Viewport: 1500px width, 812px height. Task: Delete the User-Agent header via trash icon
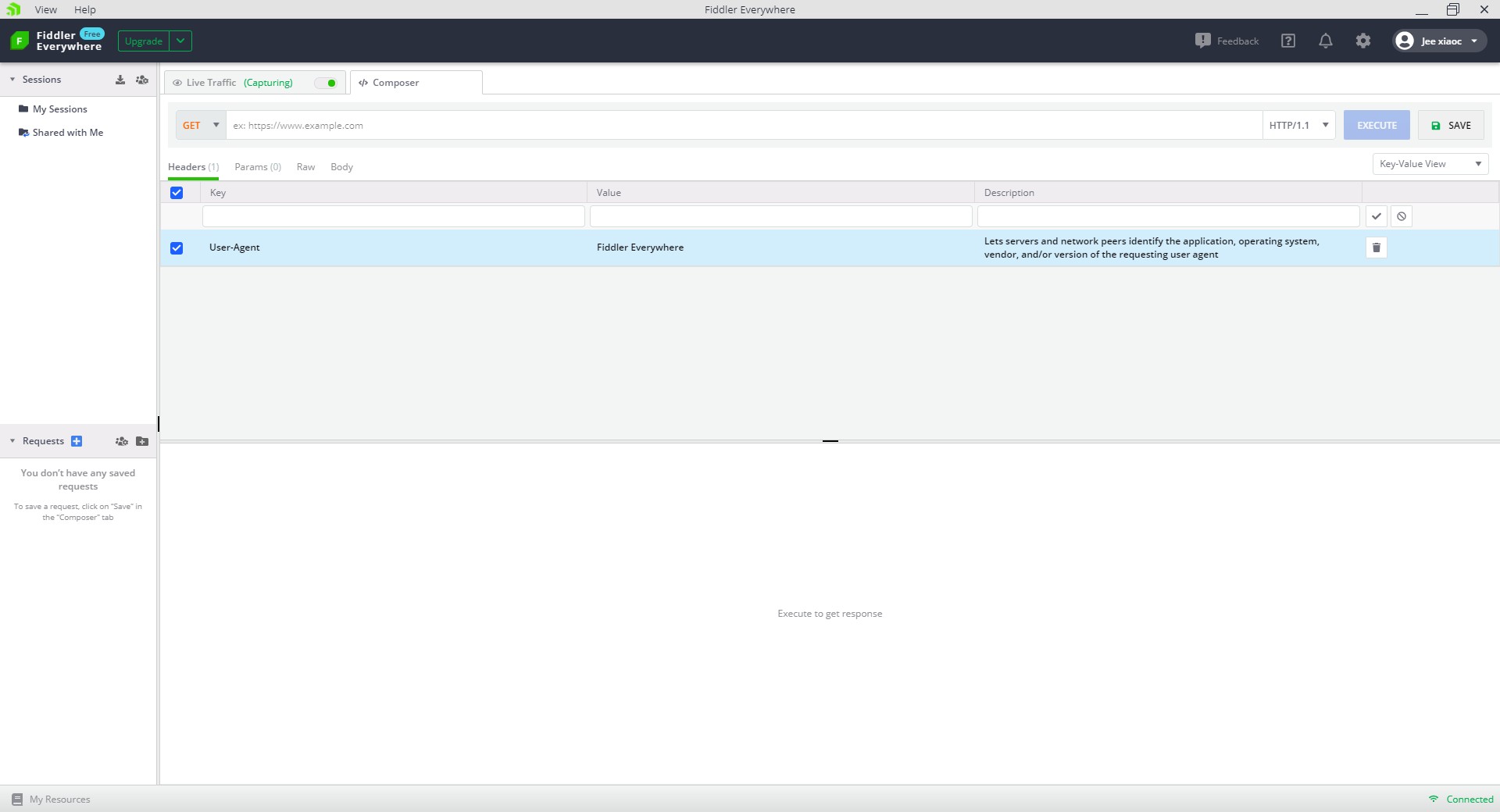pos(1377,248)
